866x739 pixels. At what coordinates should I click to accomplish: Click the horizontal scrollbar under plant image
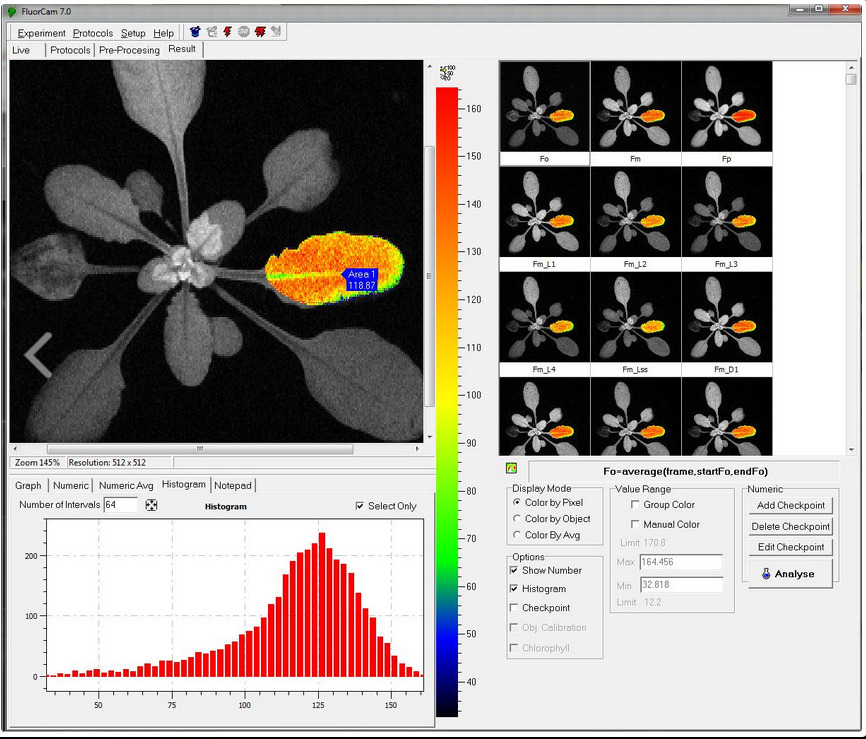point(200,449)
